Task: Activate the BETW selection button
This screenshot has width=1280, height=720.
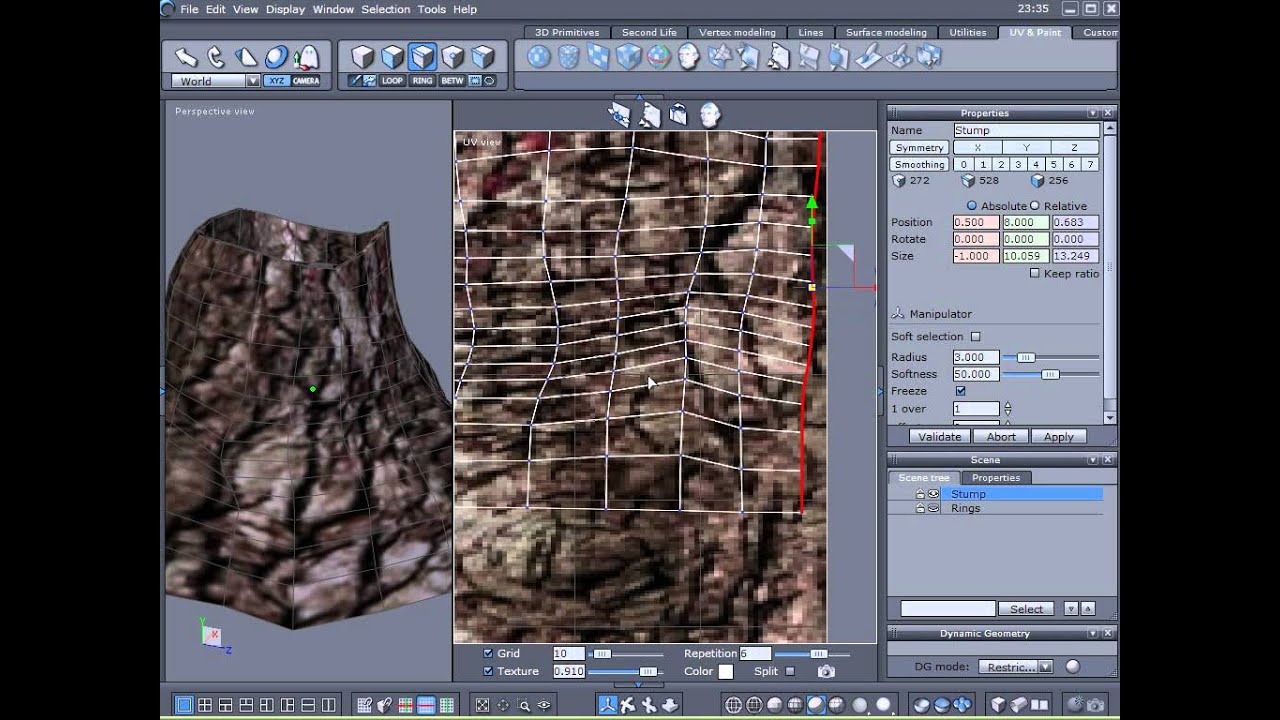Action: coord(452,81)
